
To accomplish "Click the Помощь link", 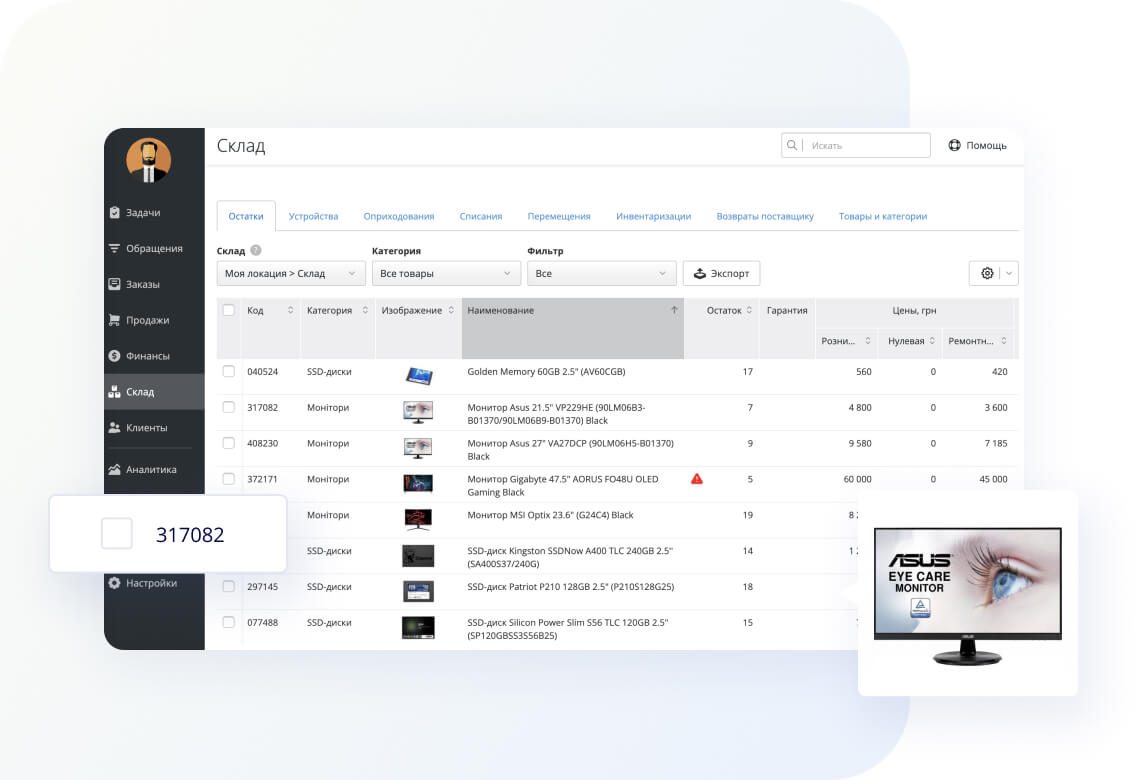I will 977,146.
